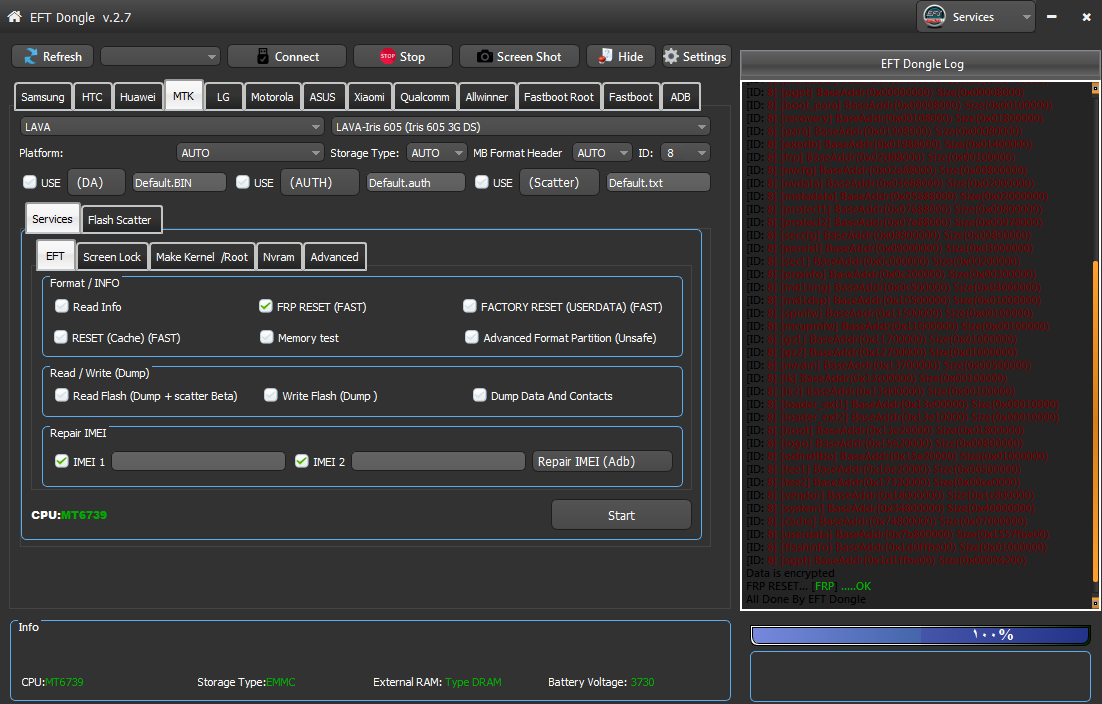
Task: Check Advanced Format Partition (Unsafe)
Action: (x=472, y=337)
